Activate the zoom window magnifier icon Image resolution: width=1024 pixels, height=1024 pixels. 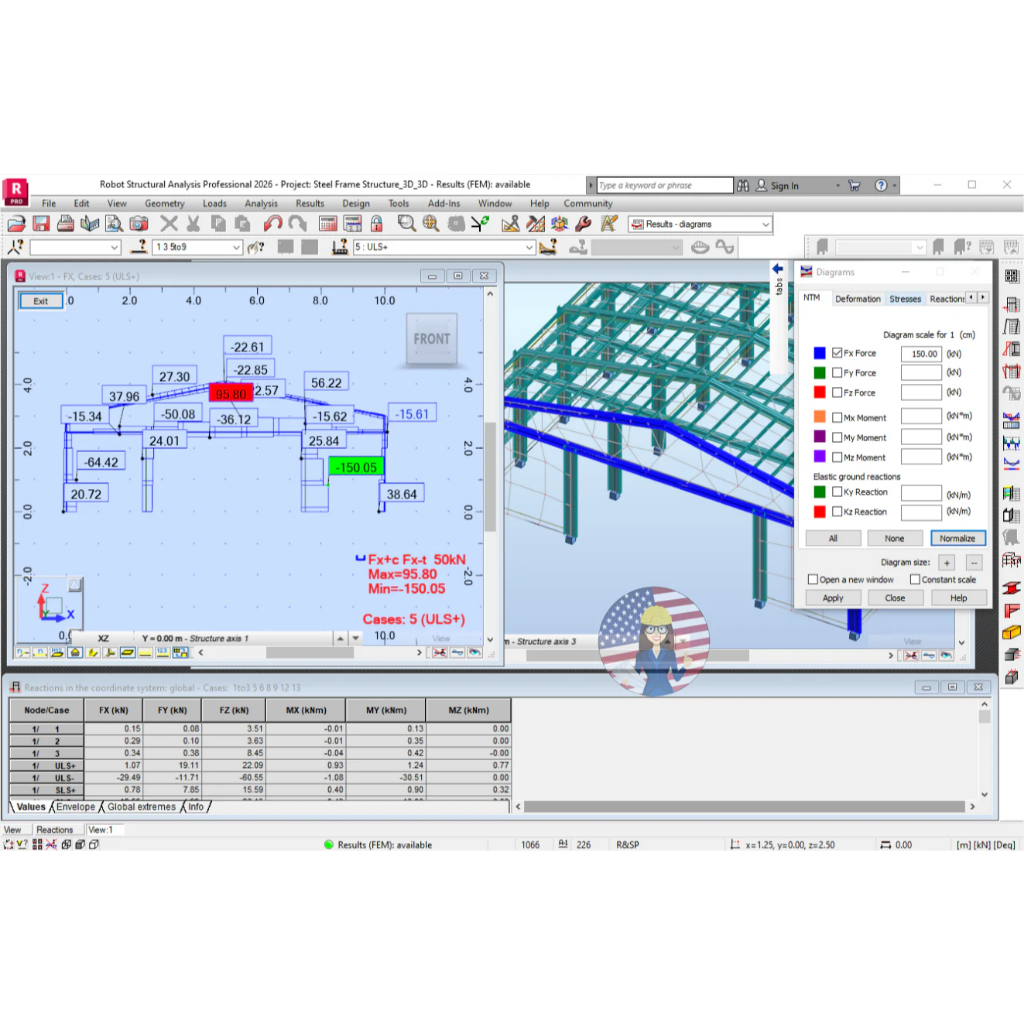[406, 224]
